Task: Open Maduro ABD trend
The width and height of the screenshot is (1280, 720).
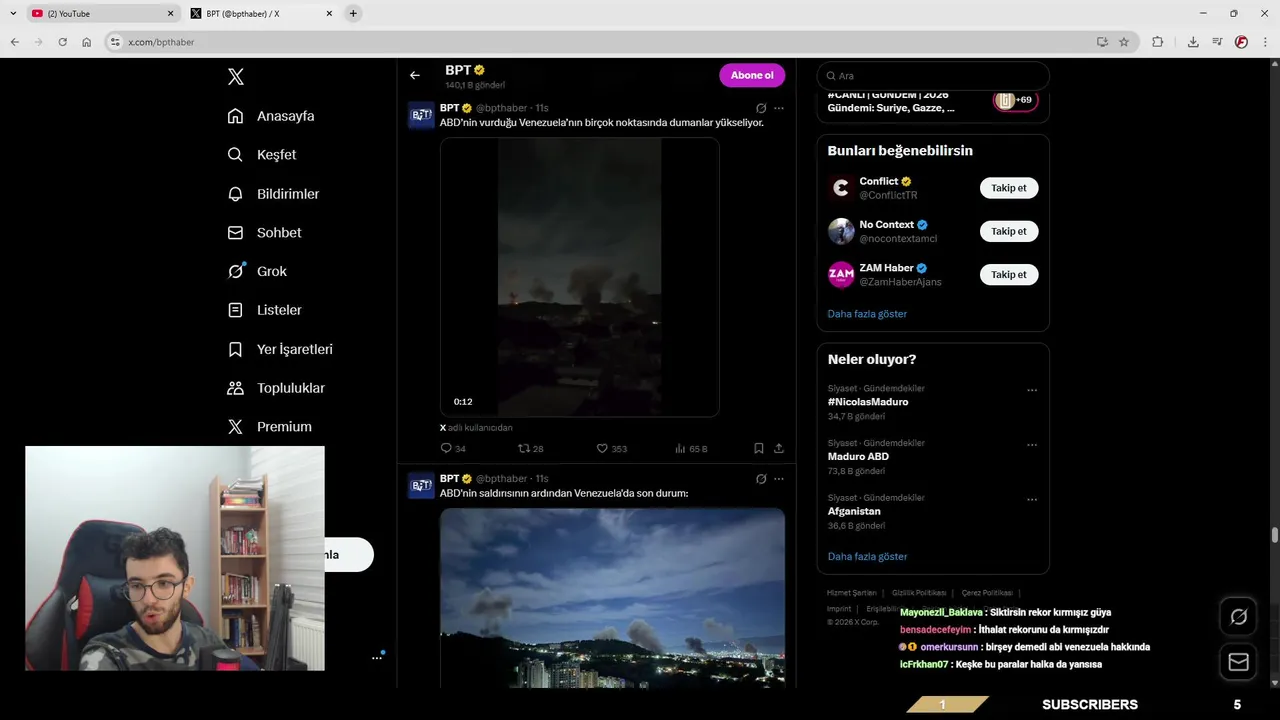Action: [x=858, y=456]
